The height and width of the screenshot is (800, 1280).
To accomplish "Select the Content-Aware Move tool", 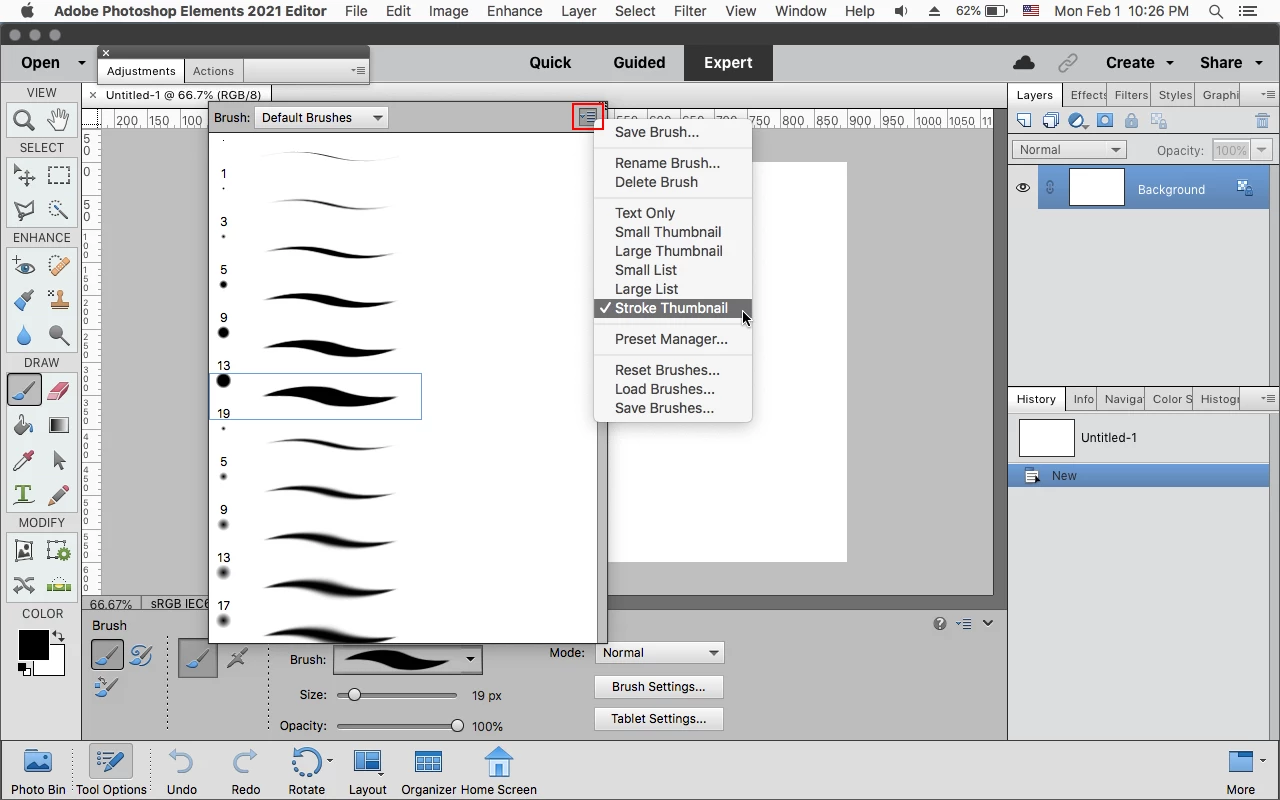I will tap(24, 585).
